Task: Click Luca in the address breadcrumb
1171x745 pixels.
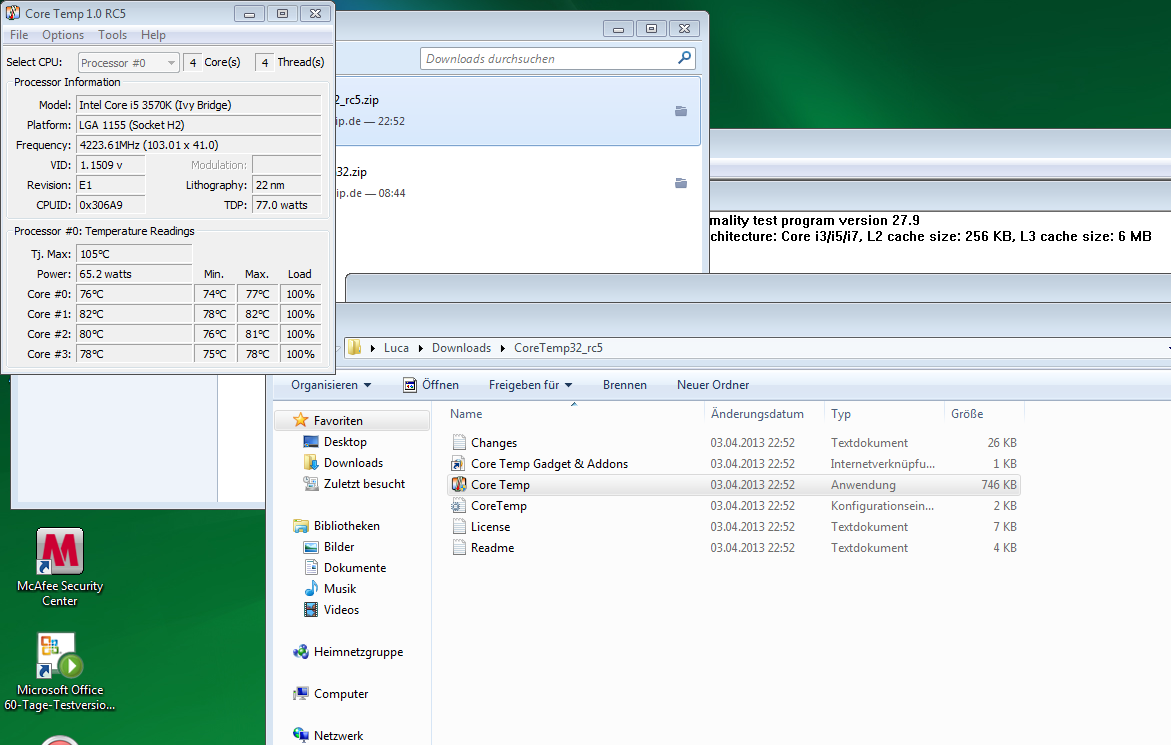Action: coord(396,348)
